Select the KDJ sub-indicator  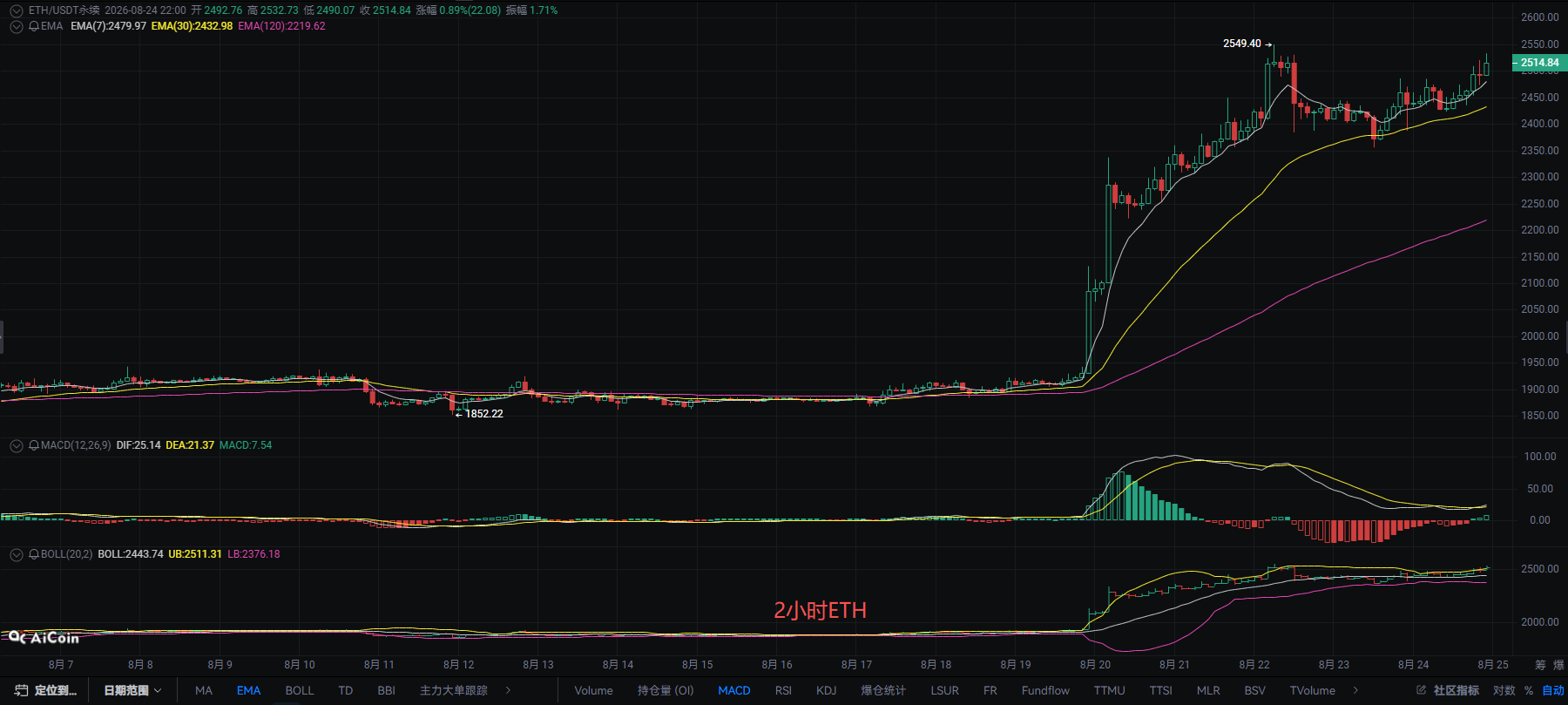(826, 690)
